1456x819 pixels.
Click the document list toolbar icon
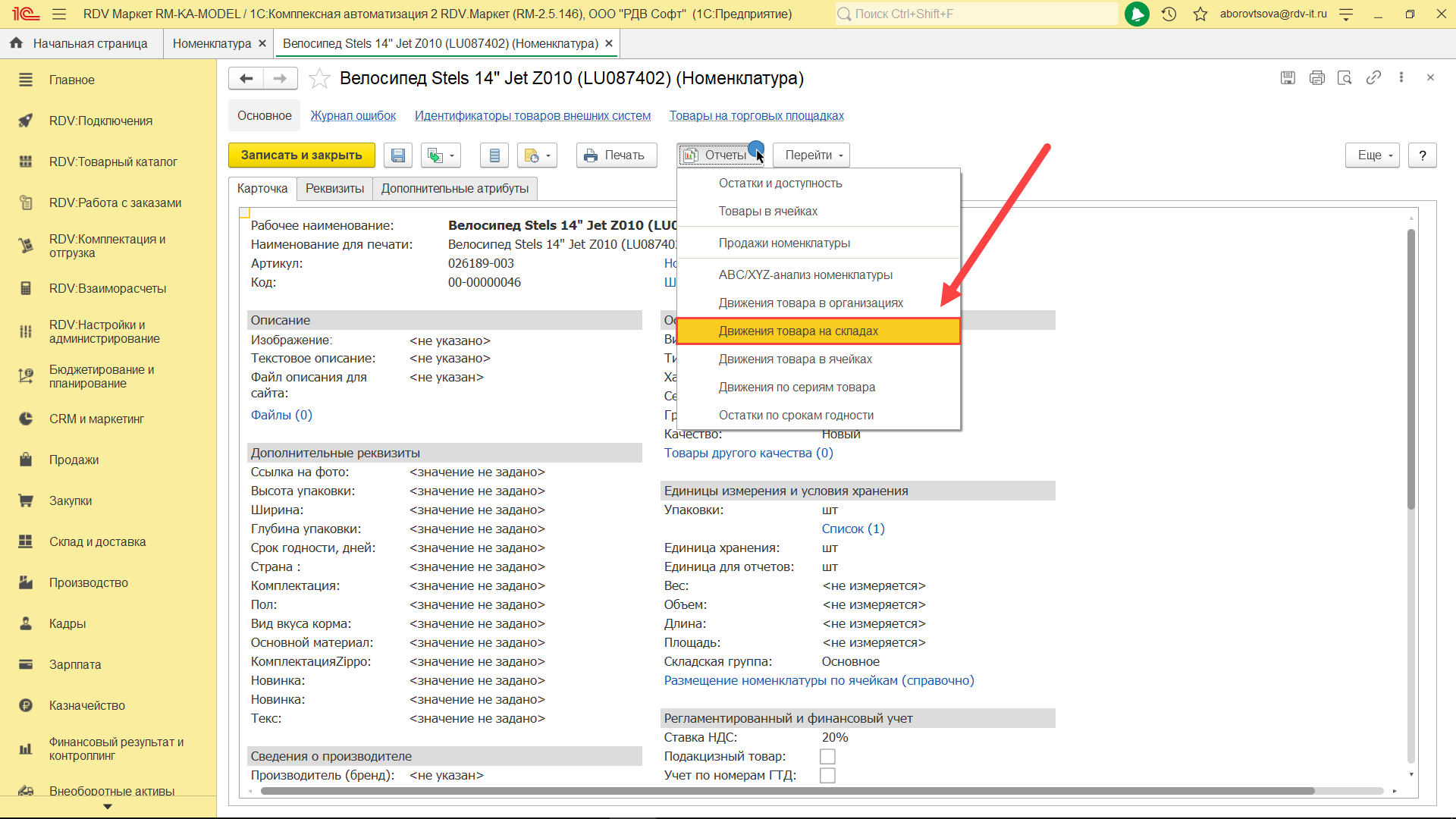coord(494,155)
